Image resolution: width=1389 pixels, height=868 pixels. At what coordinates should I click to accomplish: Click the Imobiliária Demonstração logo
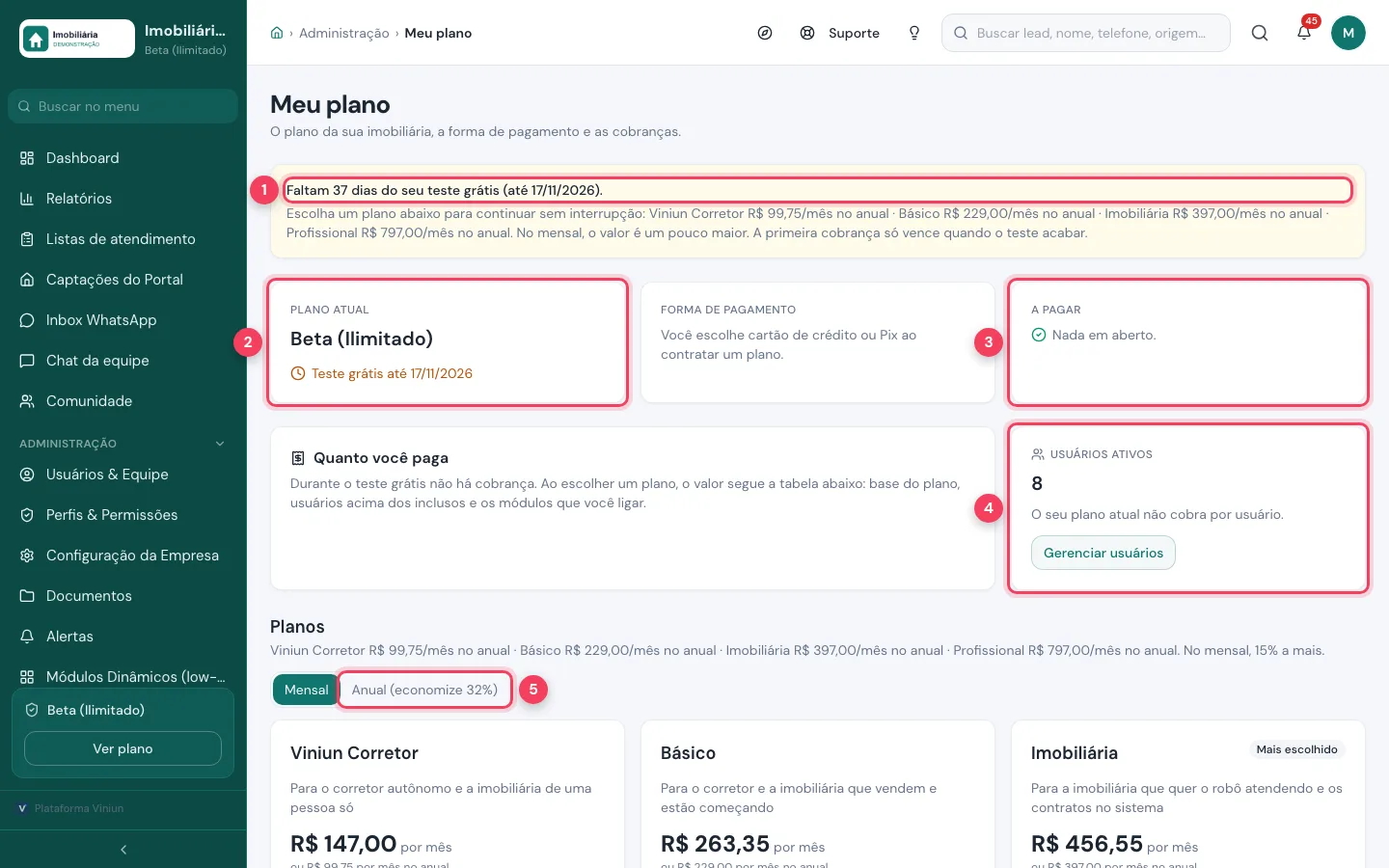click(77, 39)
